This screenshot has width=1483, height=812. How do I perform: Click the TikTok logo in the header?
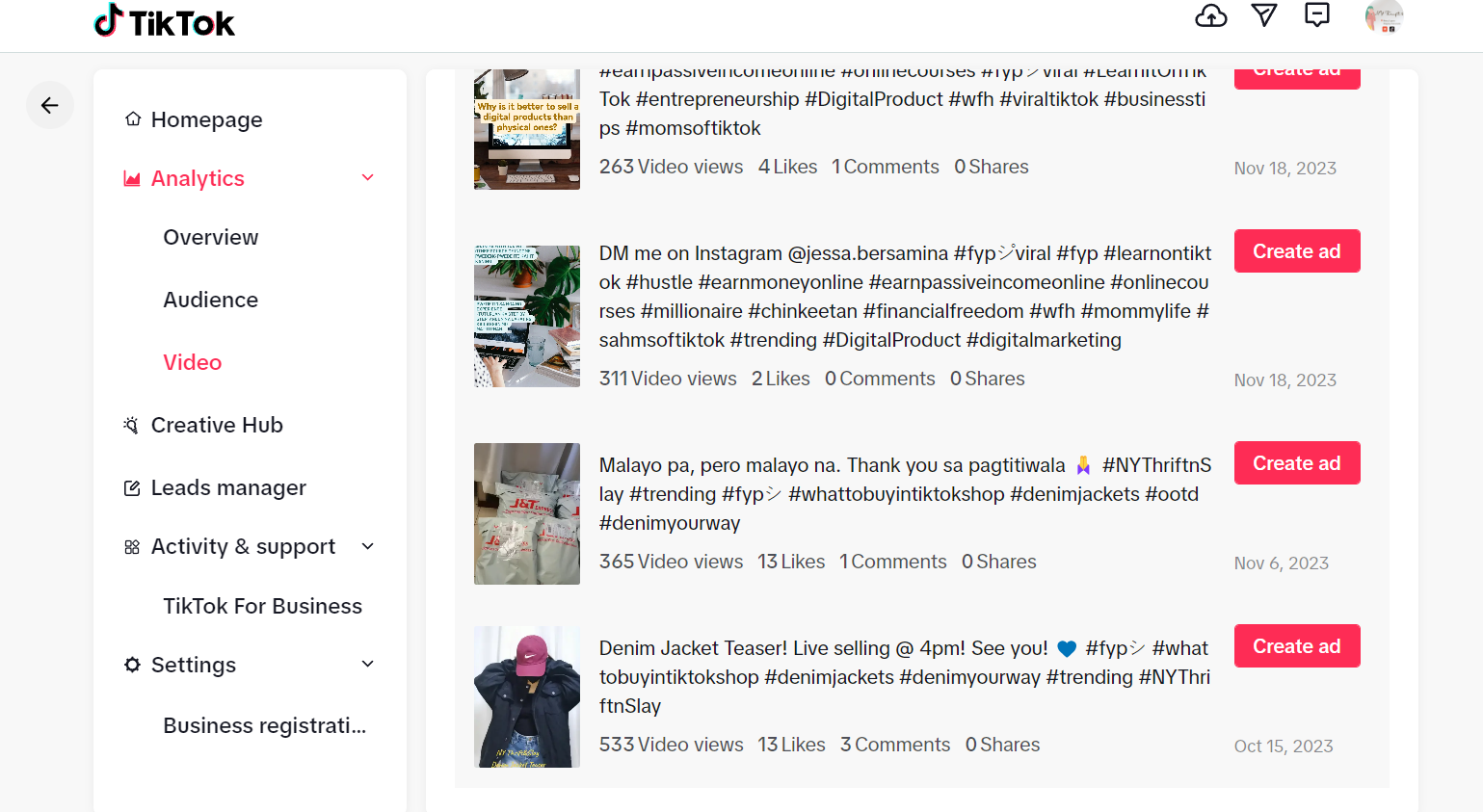tap(164, 21)
